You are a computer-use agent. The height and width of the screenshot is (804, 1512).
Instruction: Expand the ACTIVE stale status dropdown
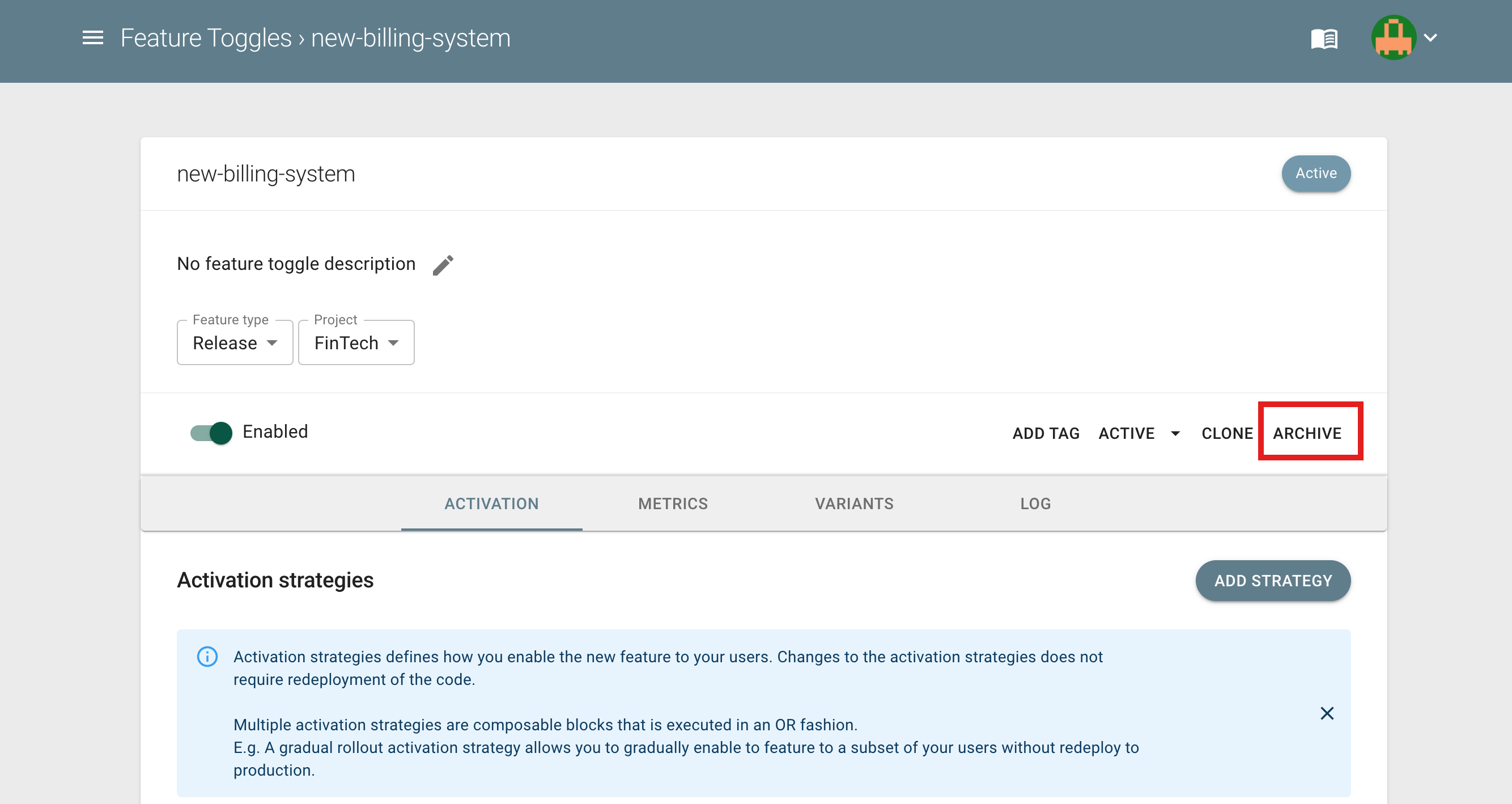tap(1139, 433)
